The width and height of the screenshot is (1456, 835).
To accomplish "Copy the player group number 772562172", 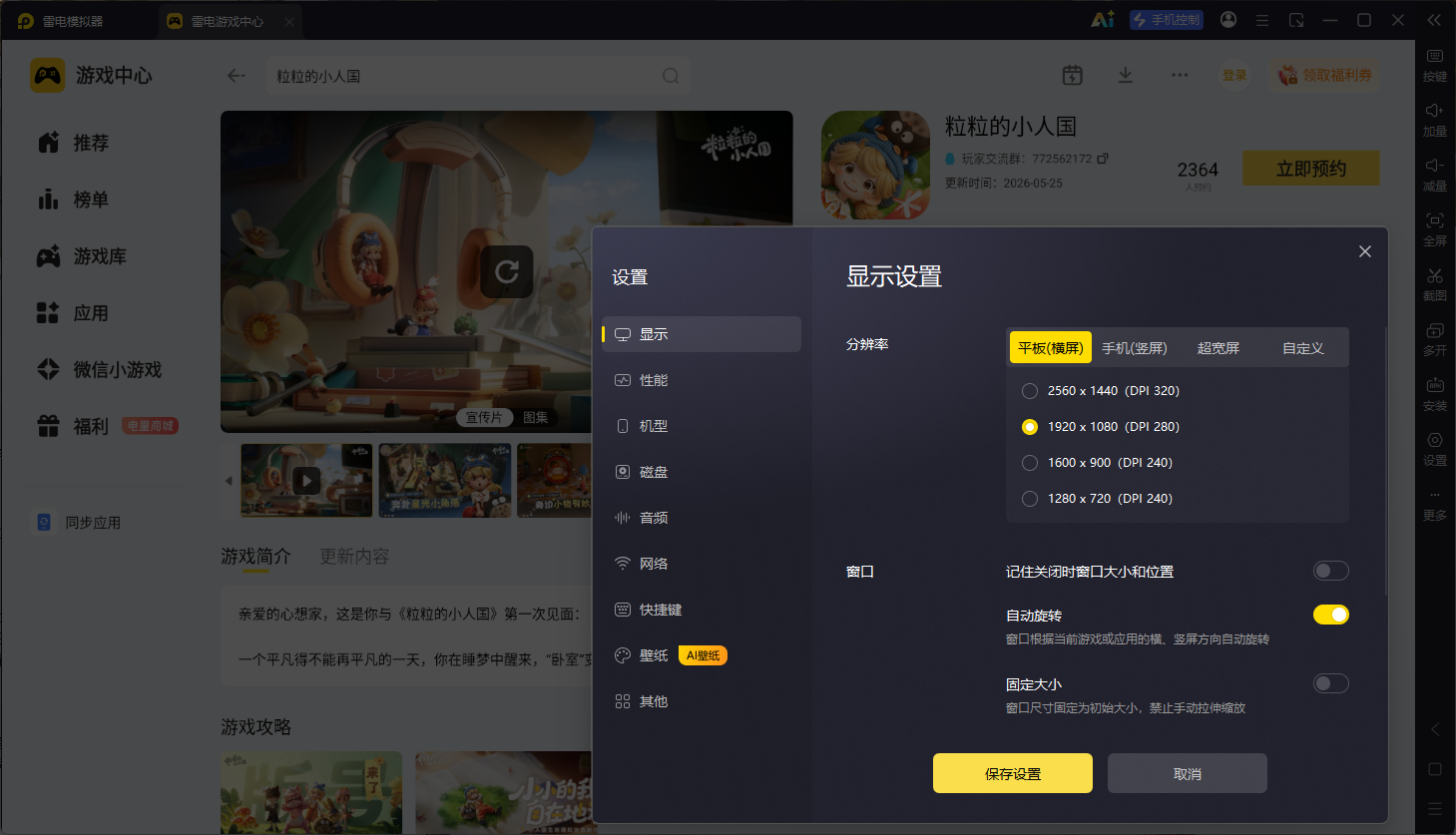I will coord(1103,159).
